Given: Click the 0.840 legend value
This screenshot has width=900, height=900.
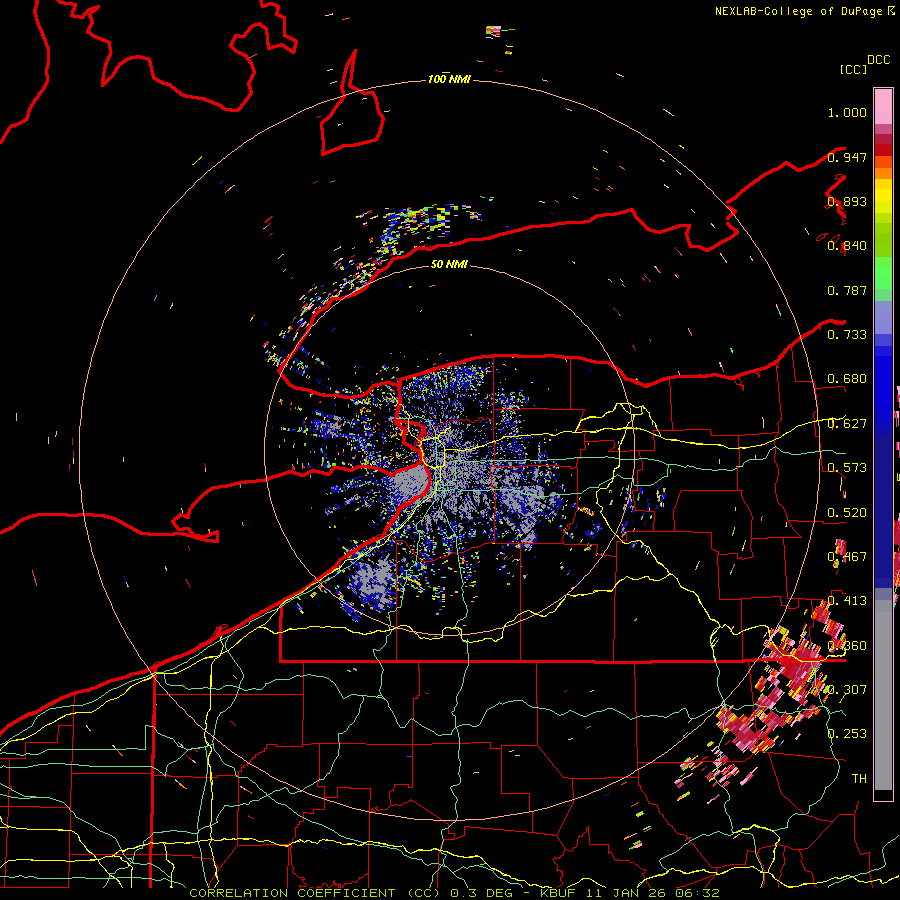Looking at the screenshot, I should (847, 246).
